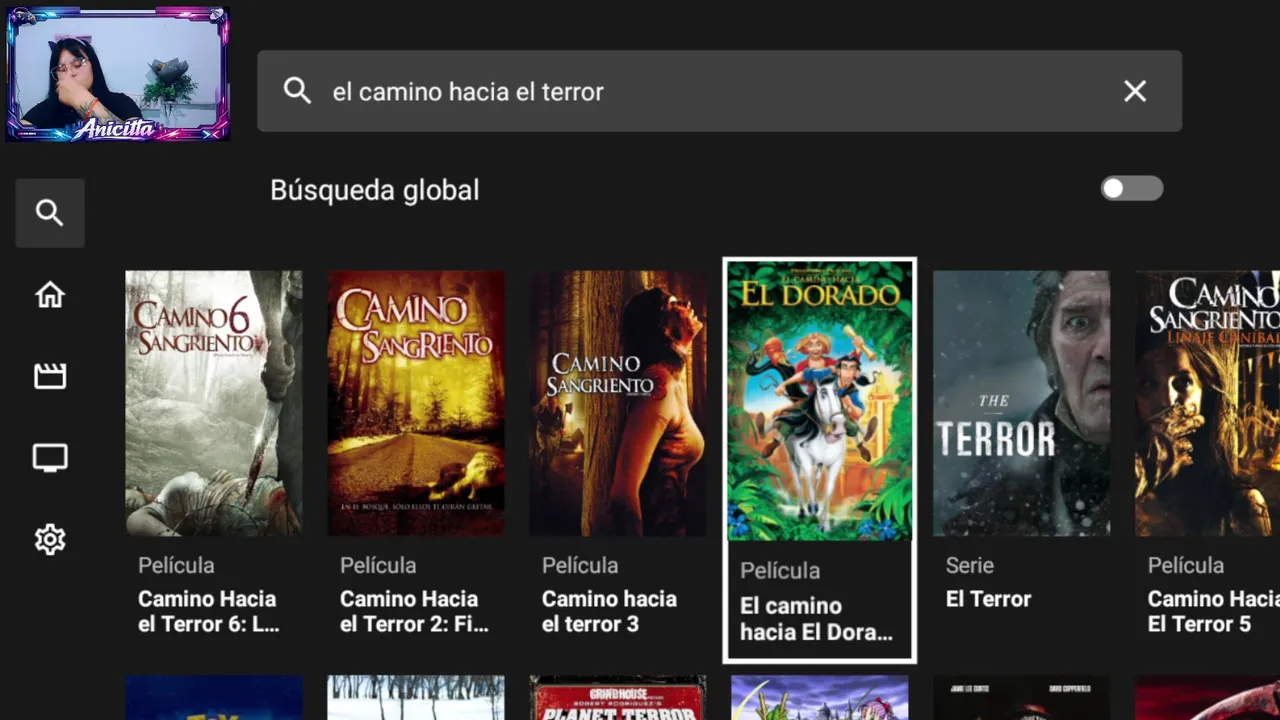
Task: Go to Home via the house icon
Action: pyautogui.click(x=50, y=295)
